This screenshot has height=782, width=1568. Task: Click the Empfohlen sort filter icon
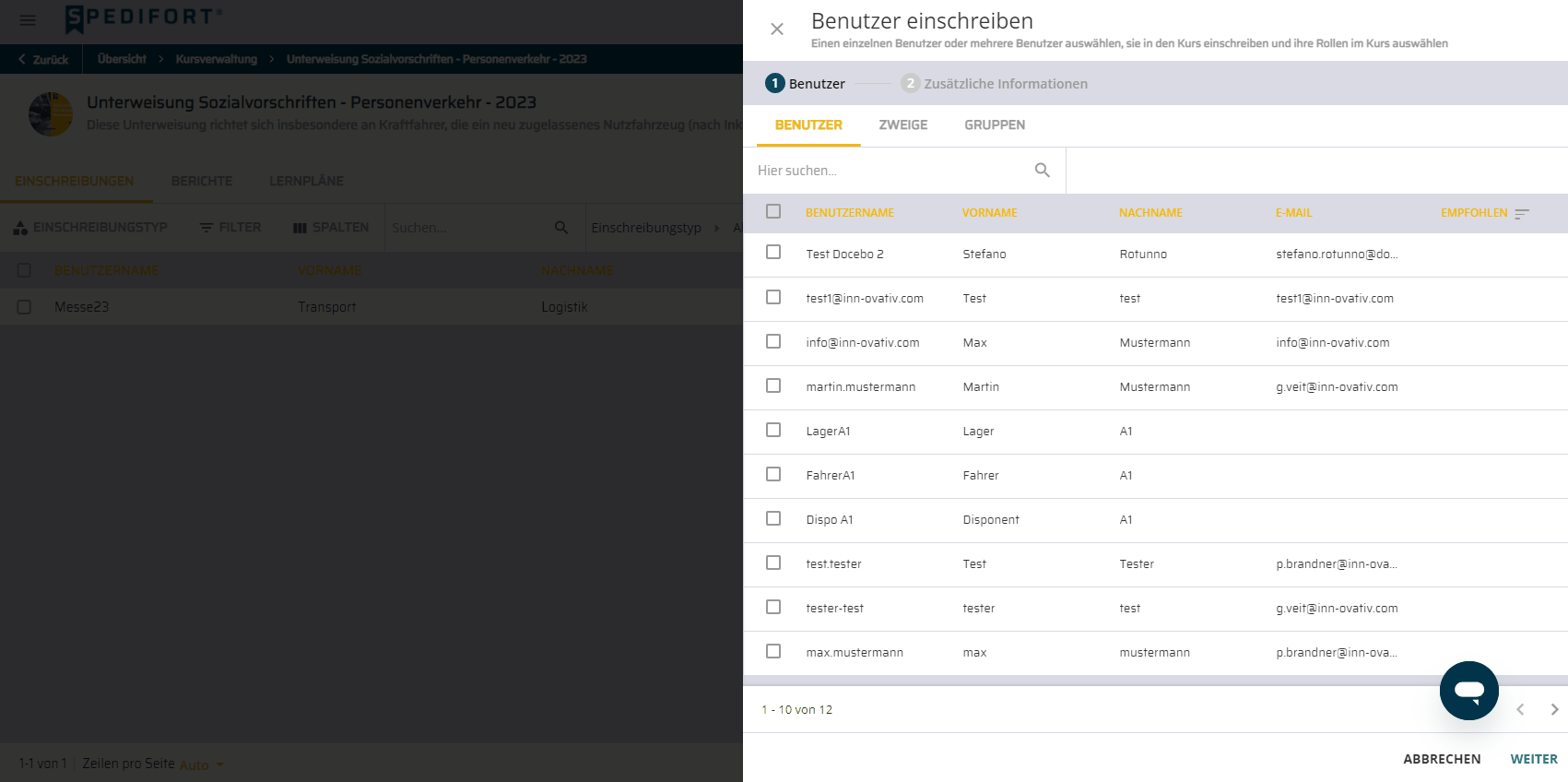tap(1522, 213)
